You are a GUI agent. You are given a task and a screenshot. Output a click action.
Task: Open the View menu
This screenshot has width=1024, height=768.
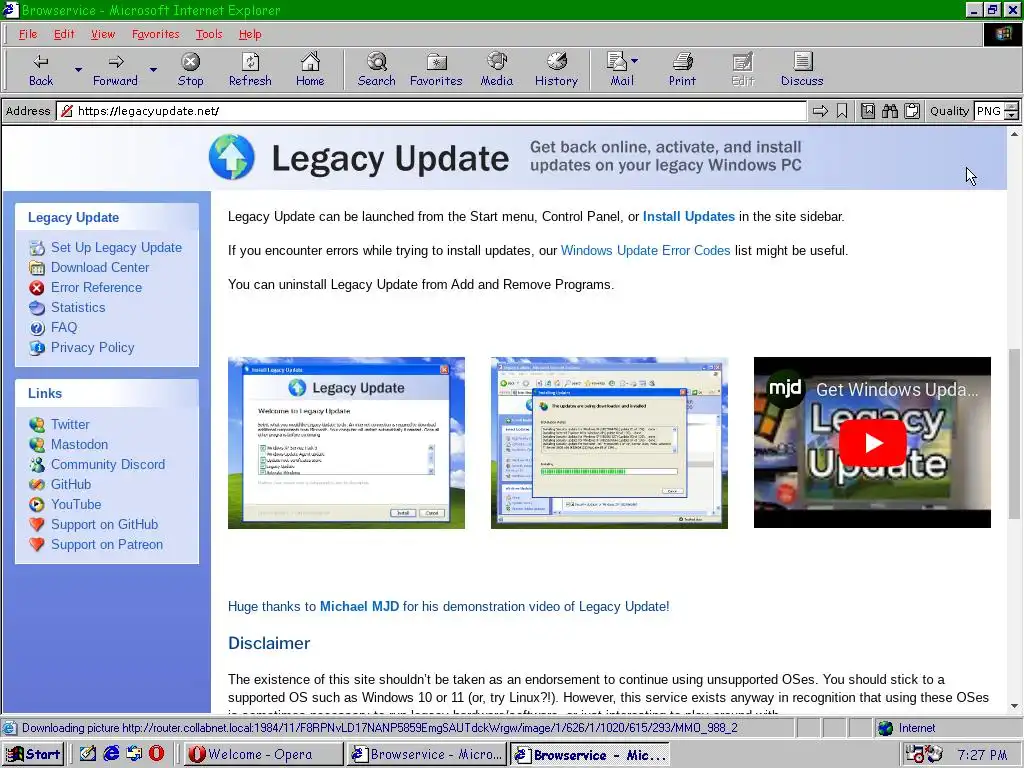103,35
